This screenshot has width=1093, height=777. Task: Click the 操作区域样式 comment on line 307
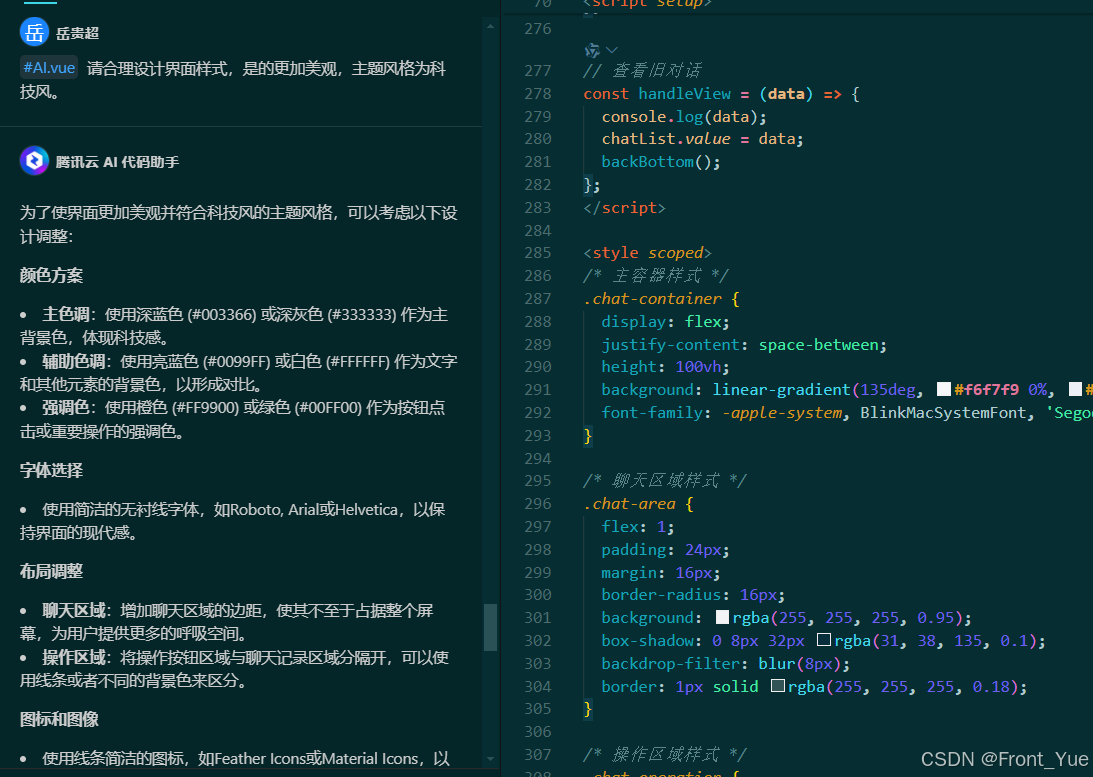[665, 754]
